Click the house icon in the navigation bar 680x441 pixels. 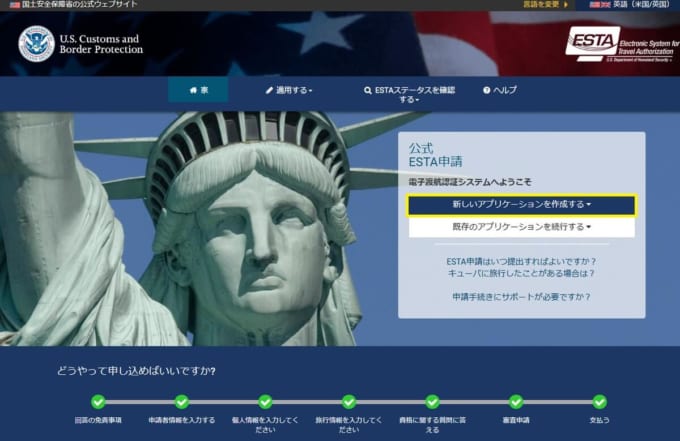pos(193,90)
